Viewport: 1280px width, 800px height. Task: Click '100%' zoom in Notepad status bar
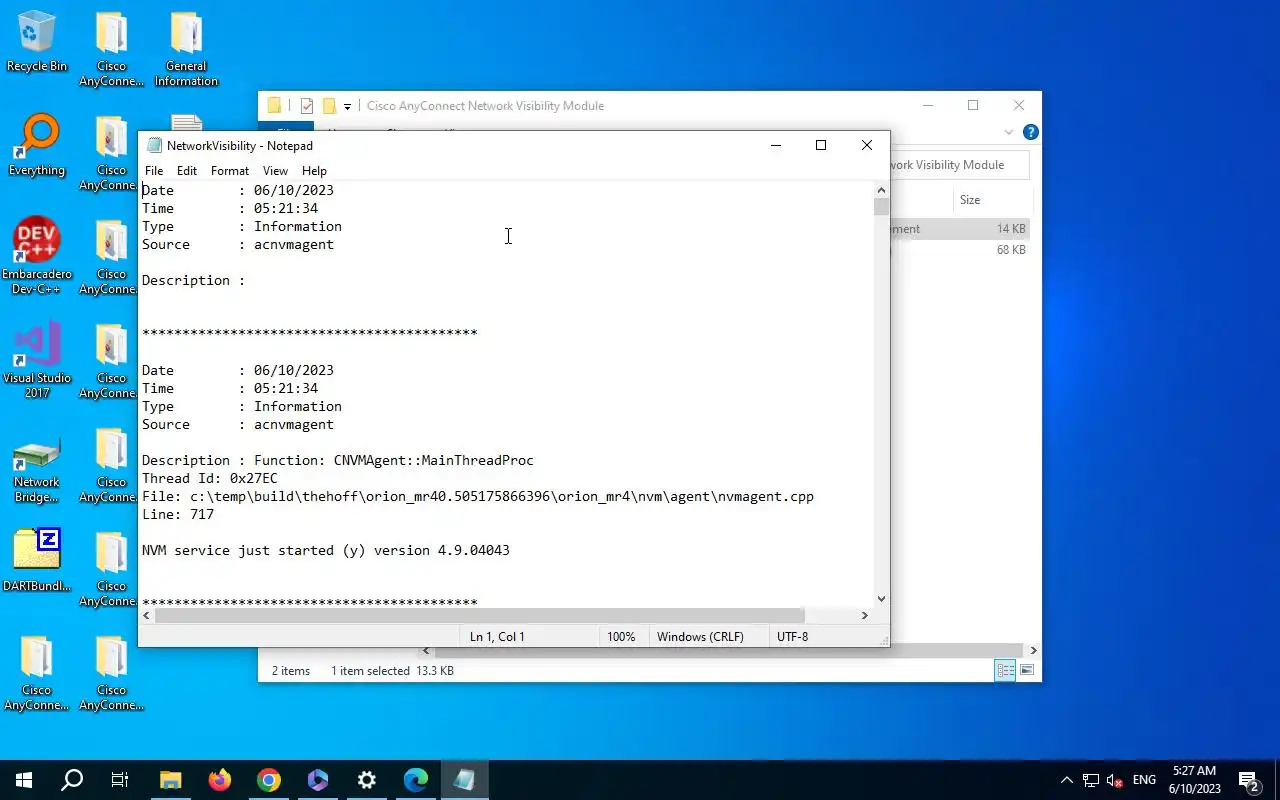point(621,637)
